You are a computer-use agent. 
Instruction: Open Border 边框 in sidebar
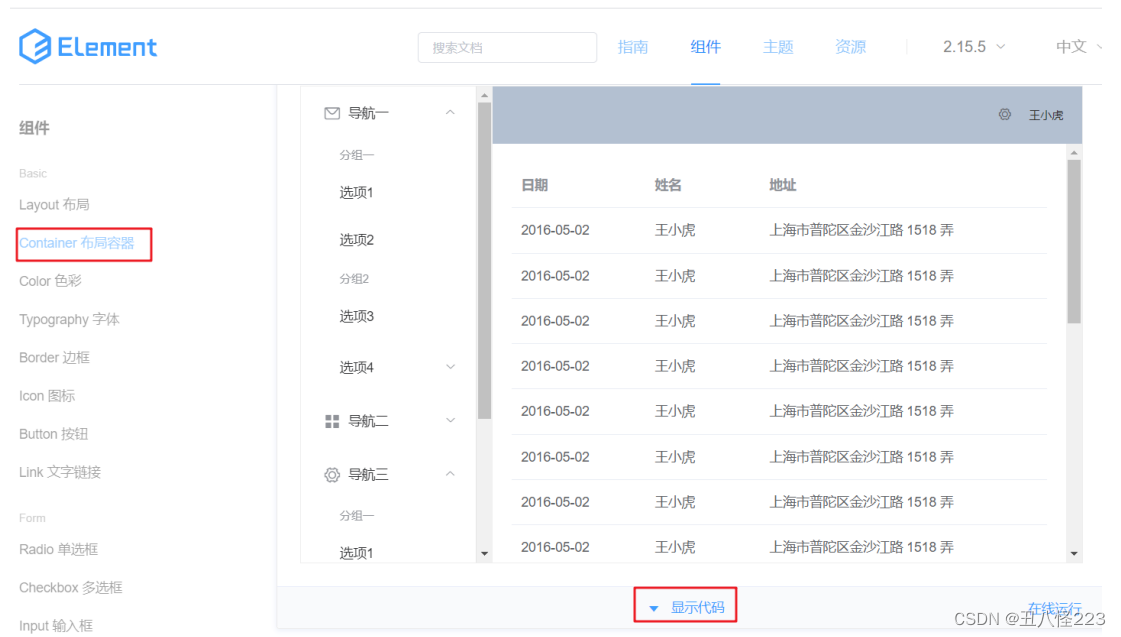54,357
